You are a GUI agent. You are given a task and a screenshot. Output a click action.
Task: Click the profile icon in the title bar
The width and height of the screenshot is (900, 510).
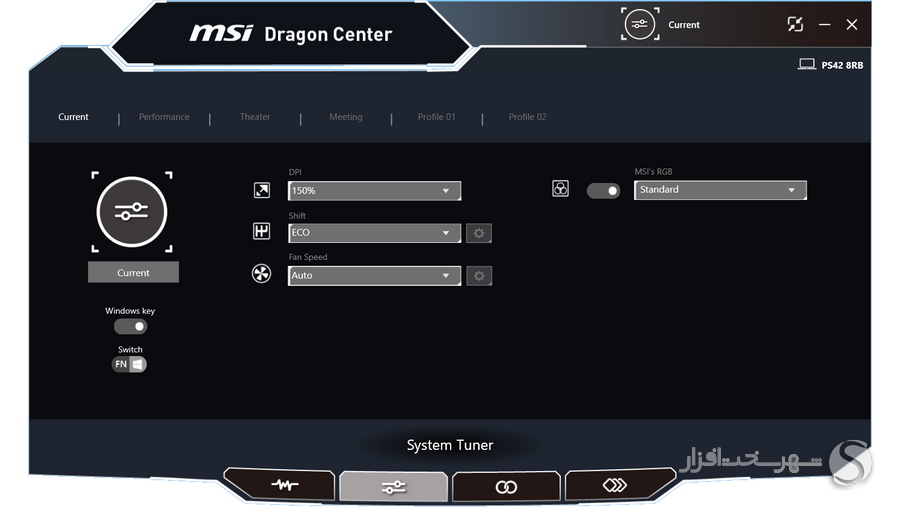coord(640,24)
